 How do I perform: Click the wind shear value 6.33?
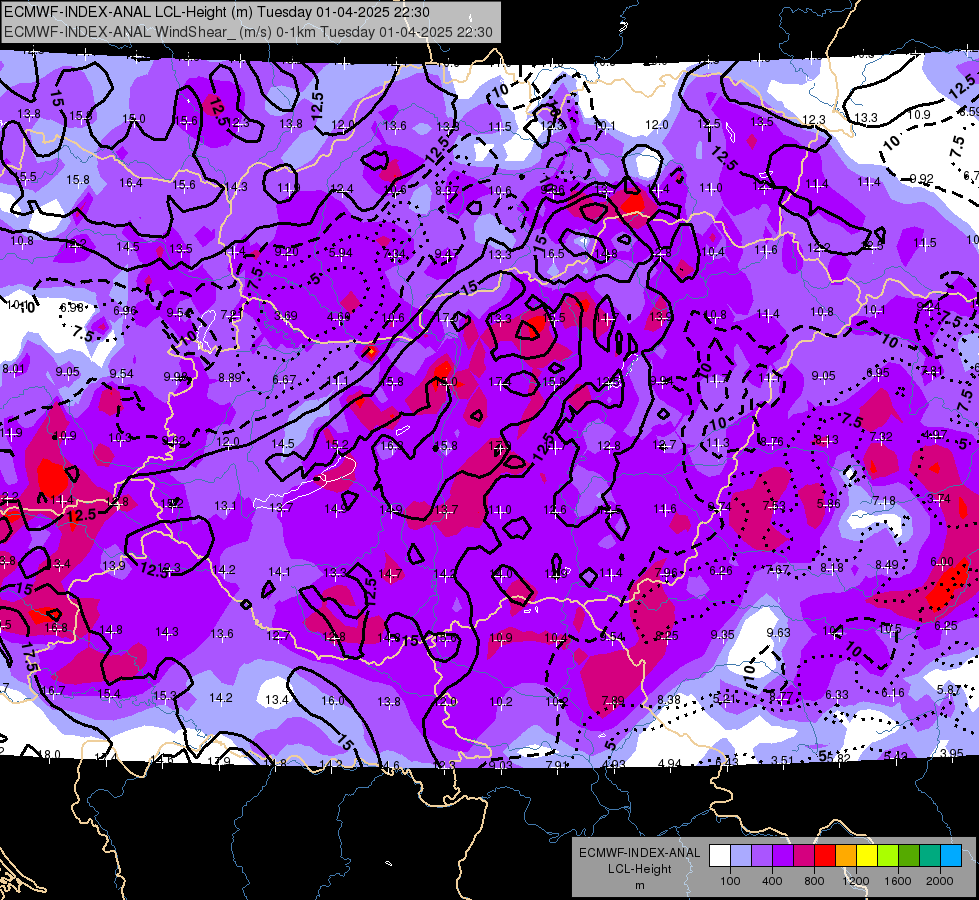pos(837,694)
